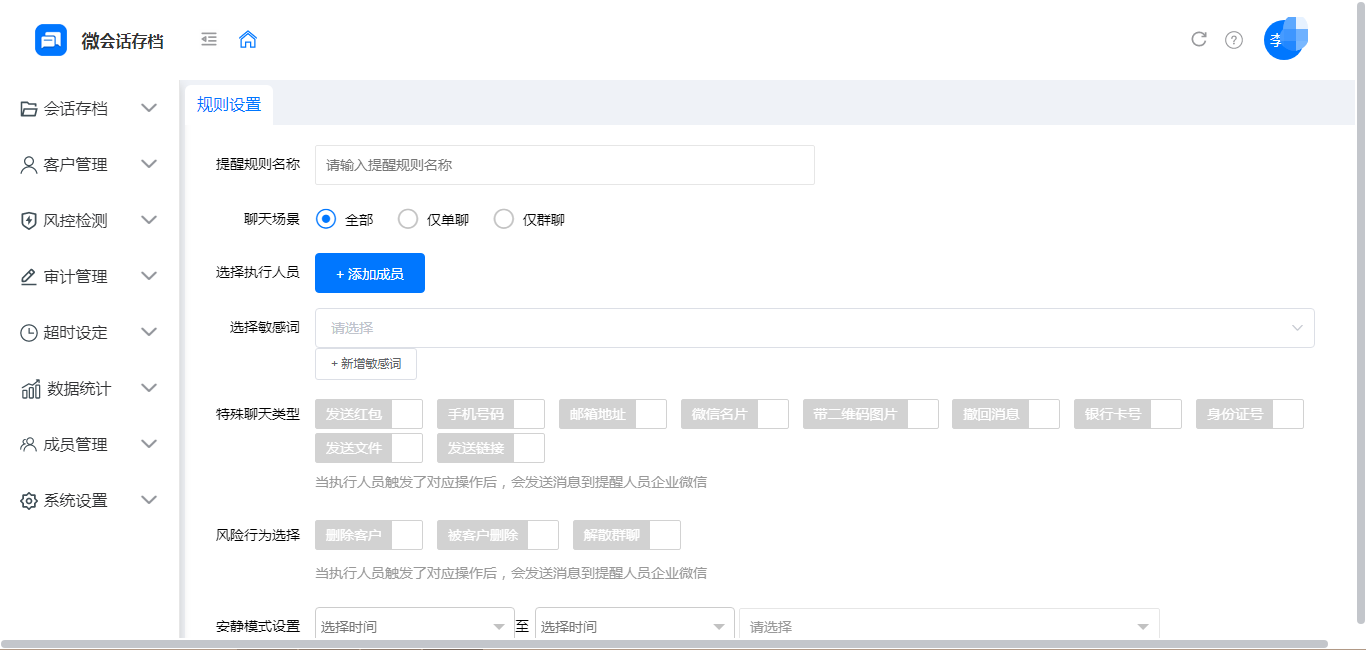The image size is (1366, 650).
Task: Click the 审计管理 pencil icon
Action: coord(27,276)
